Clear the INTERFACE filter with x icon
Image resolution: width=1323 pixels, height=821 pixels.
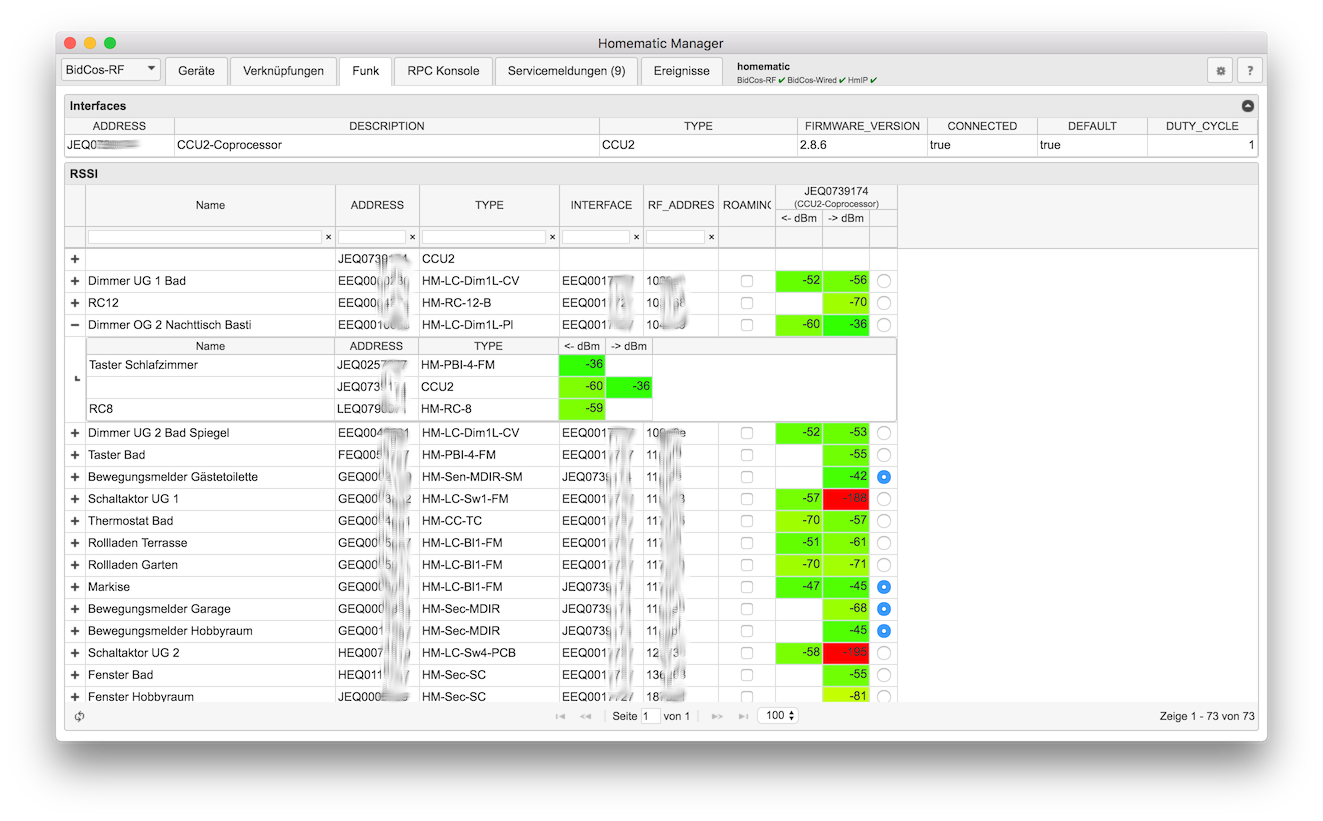coord(636,238)
